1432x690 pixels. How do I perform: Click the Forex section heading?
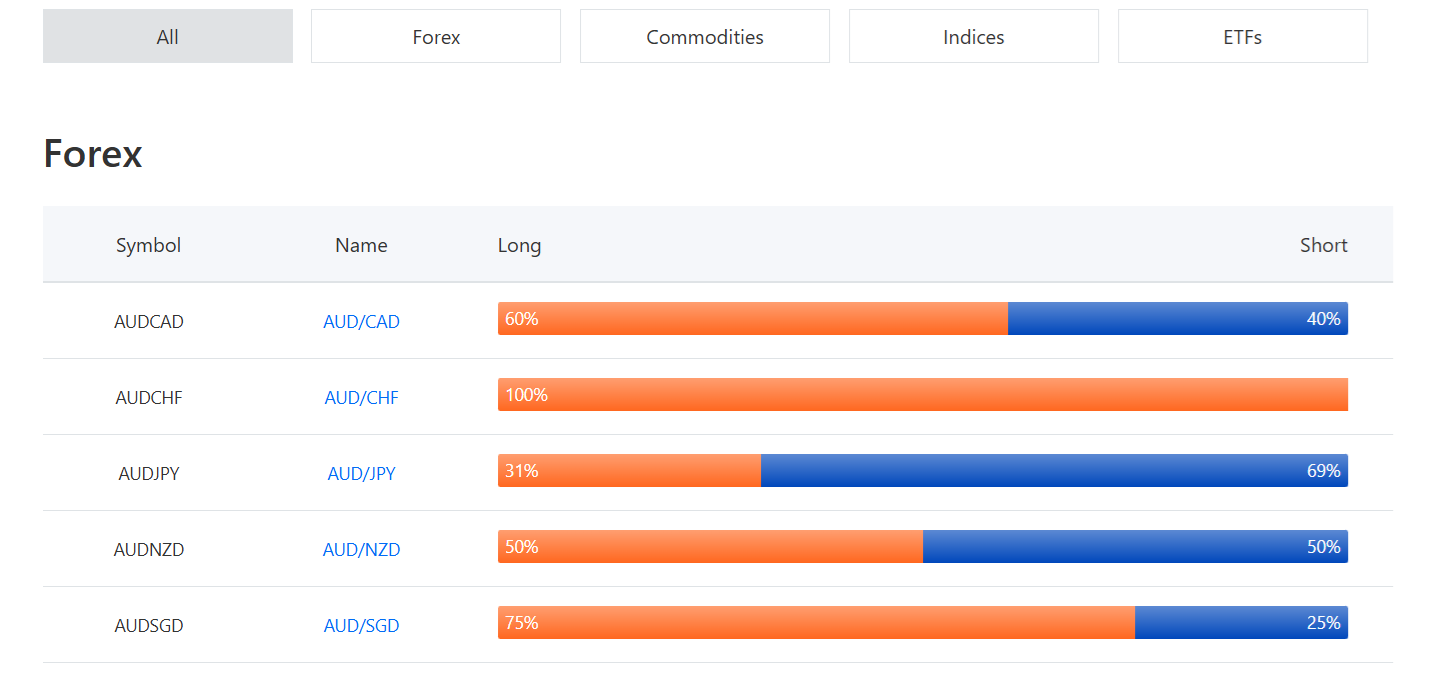click(93, 154)
